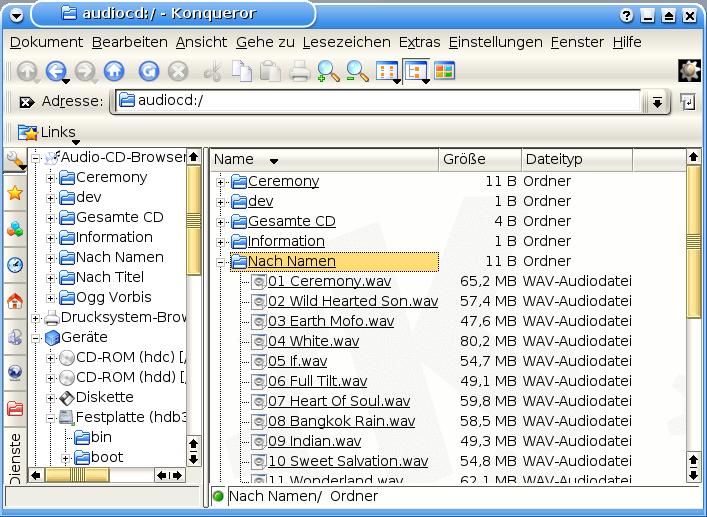Click the Stop loading icon
The height and width of the screenshot is (517, 707).
pos(178,71)
